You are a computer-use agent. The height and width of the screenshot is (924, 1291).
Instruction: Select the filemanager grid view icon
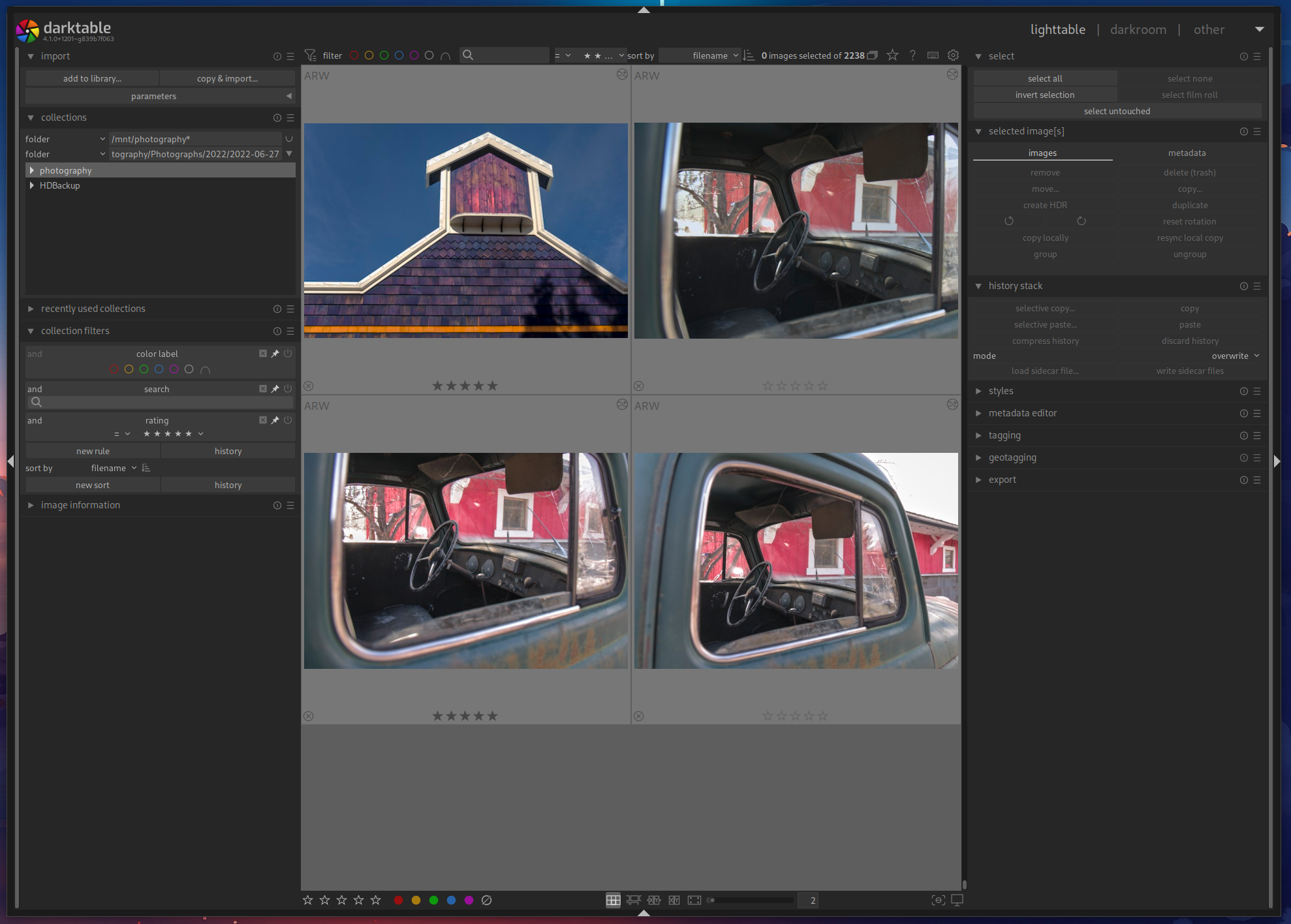click(613, 900)
